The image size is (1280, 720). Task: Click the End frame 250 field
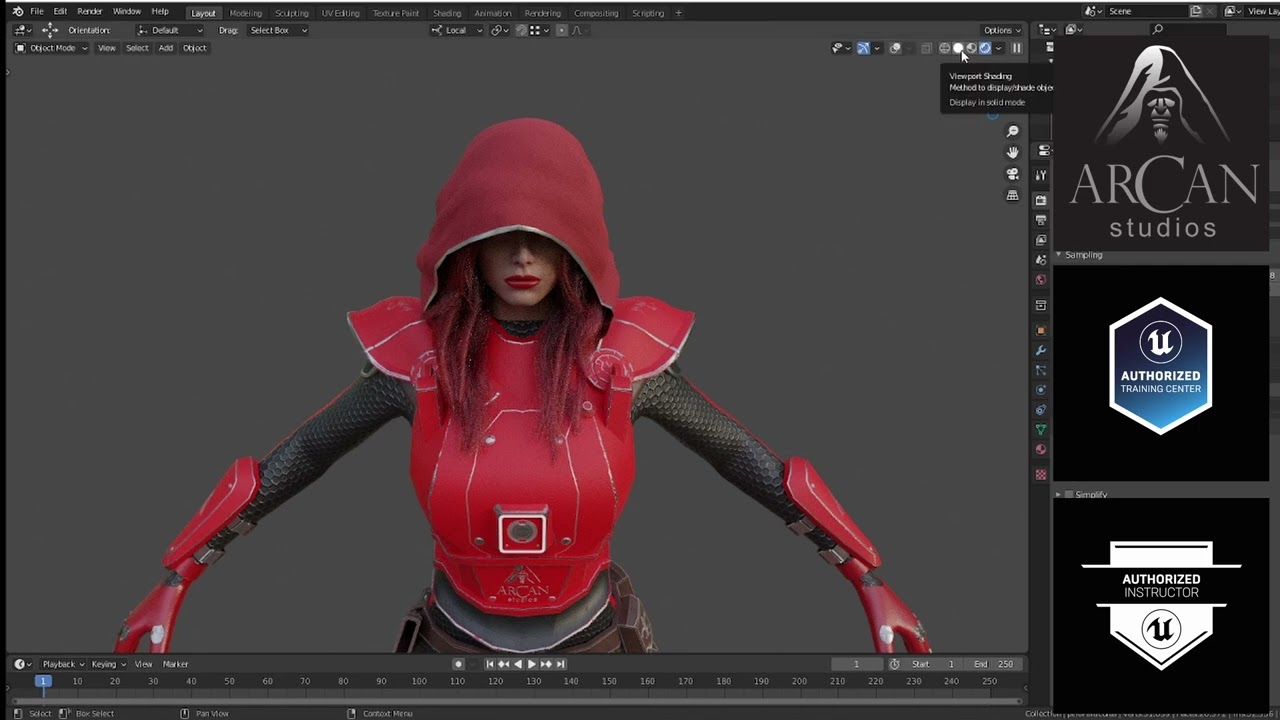pos(995,664)
